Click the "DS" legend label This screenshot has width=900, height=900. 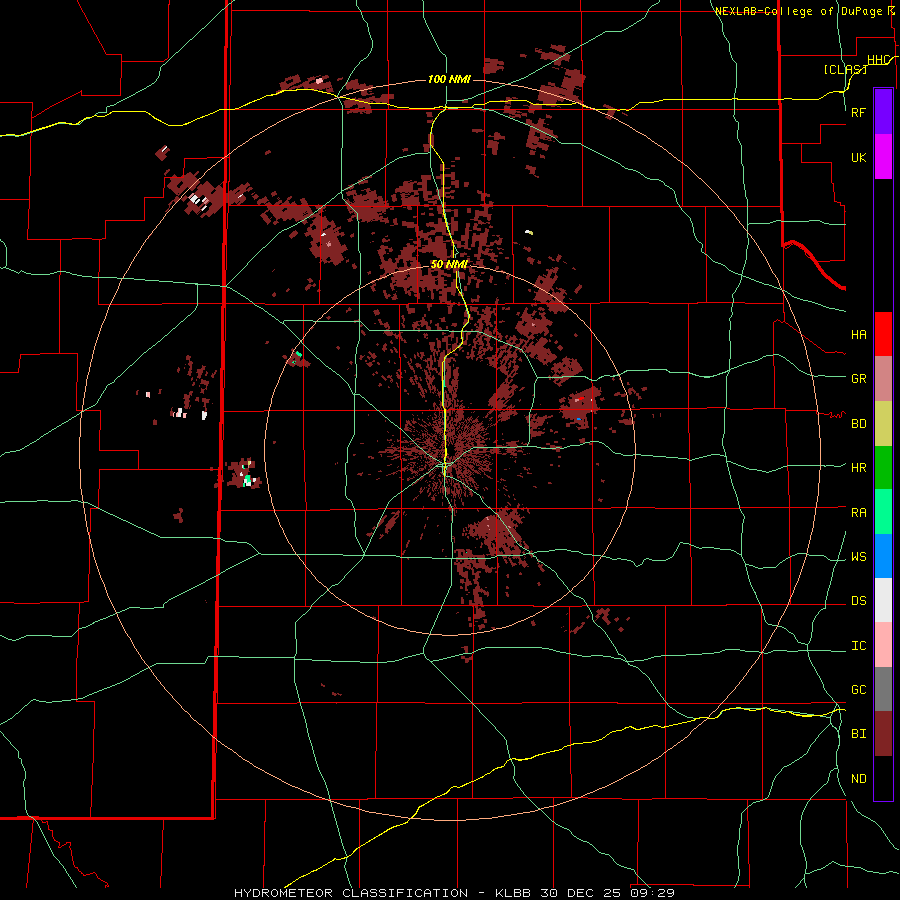coord(858,600)
